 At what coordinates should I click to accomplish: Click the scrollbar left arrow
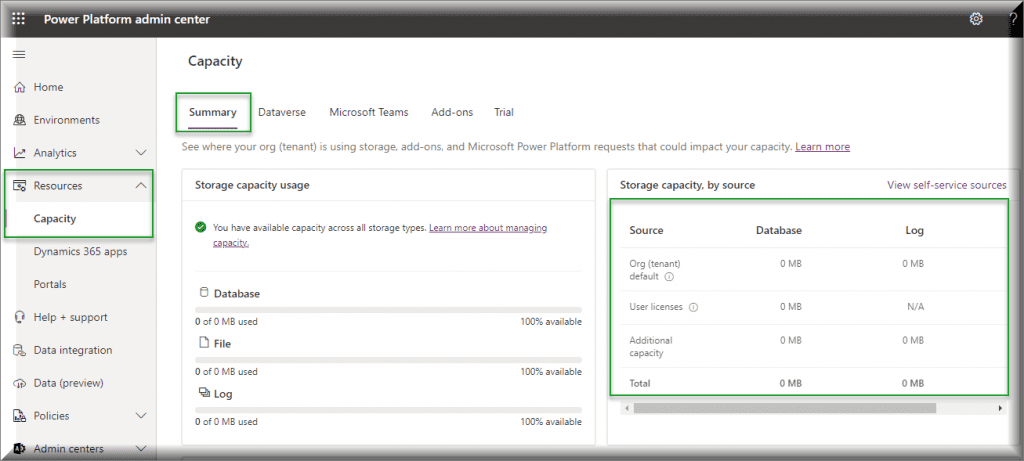click(x=627, y=408)
